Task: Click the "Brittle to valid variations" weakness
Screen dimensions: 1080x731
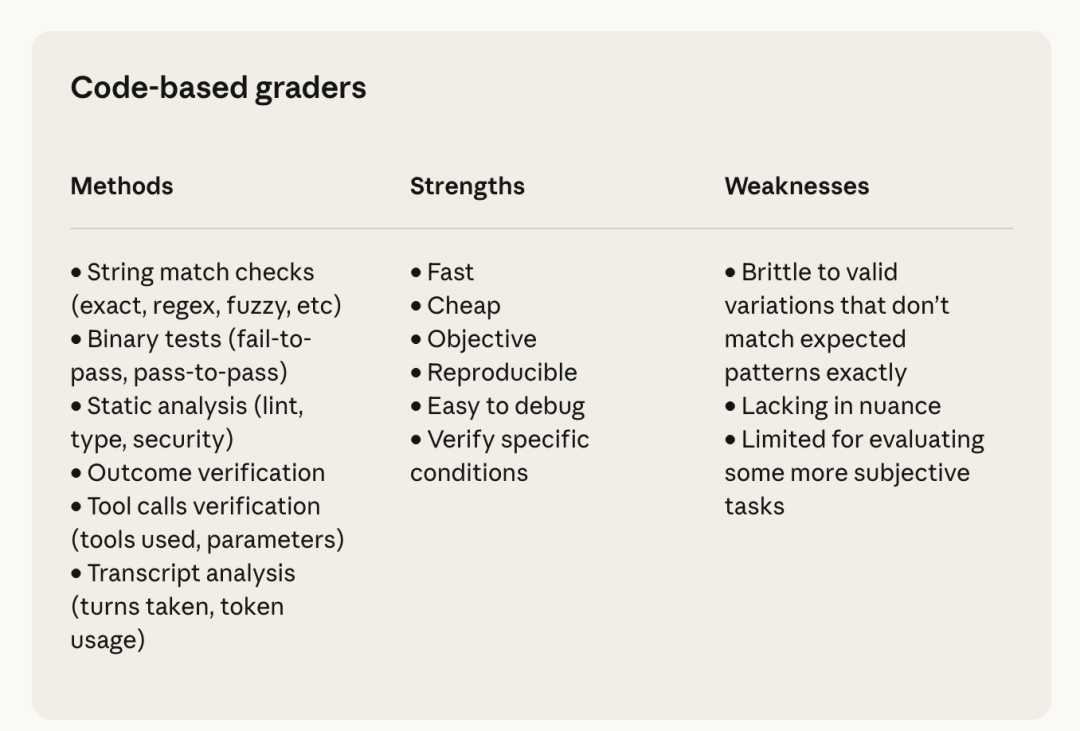Action: click(819, 272)
